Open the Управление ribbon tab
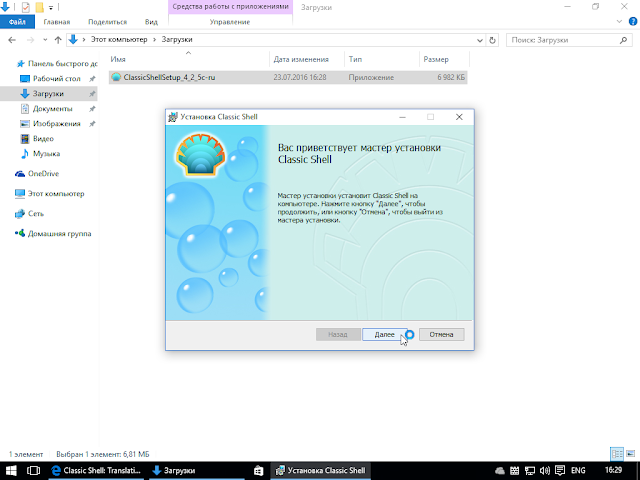 click(x=230, y=22)
